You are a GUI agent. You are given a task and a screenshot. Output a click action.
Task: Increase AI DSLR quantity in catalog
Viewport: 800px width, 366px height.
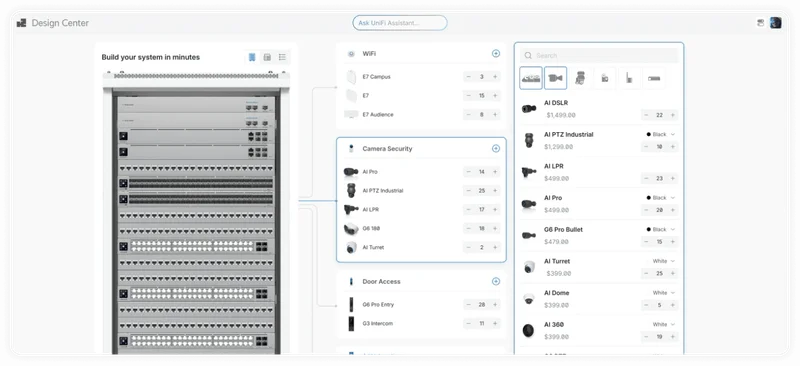tap(672, 115)
